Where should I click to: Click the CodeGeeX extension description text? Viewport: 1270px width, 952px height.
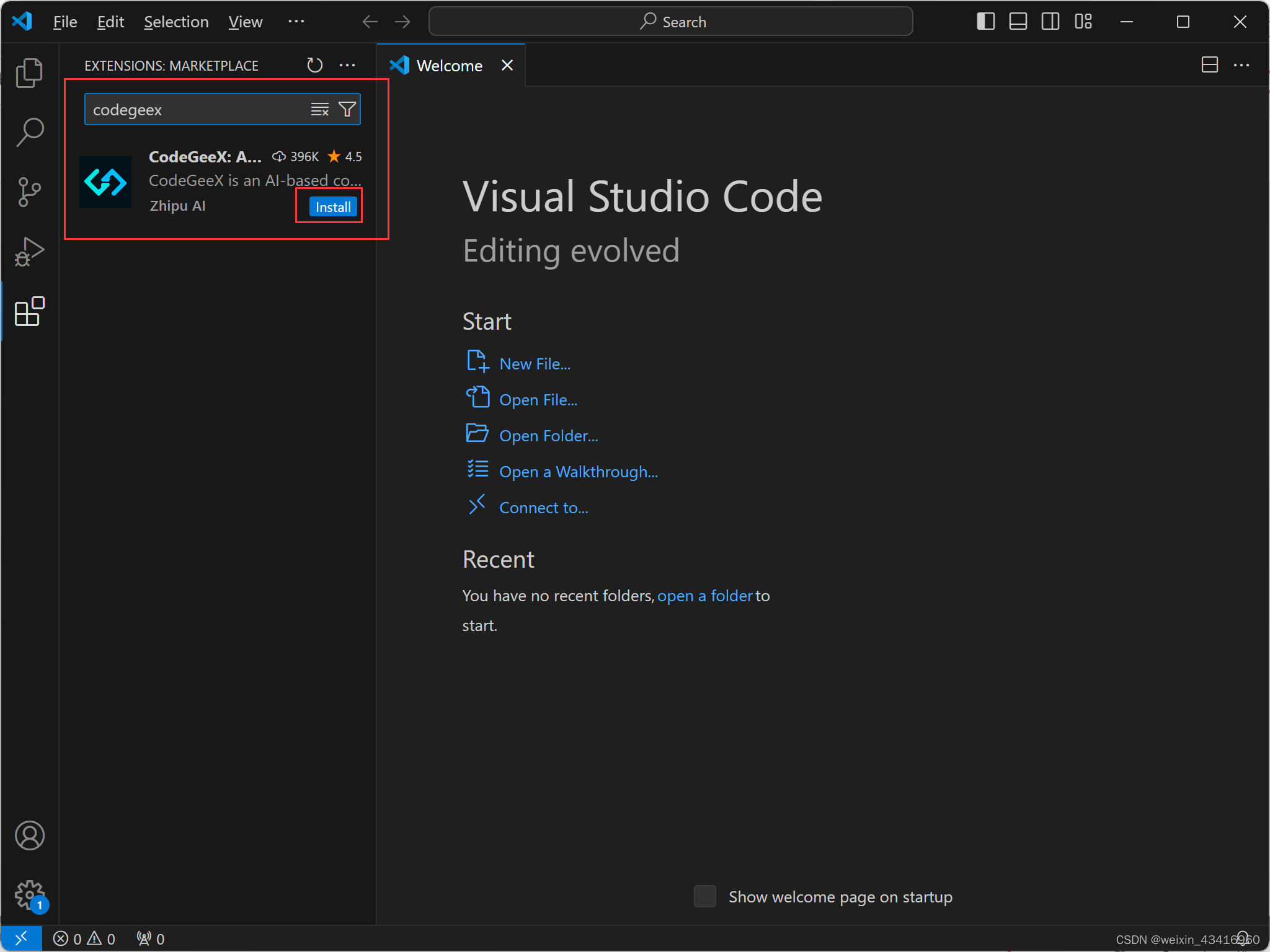(x=255, y=180)
